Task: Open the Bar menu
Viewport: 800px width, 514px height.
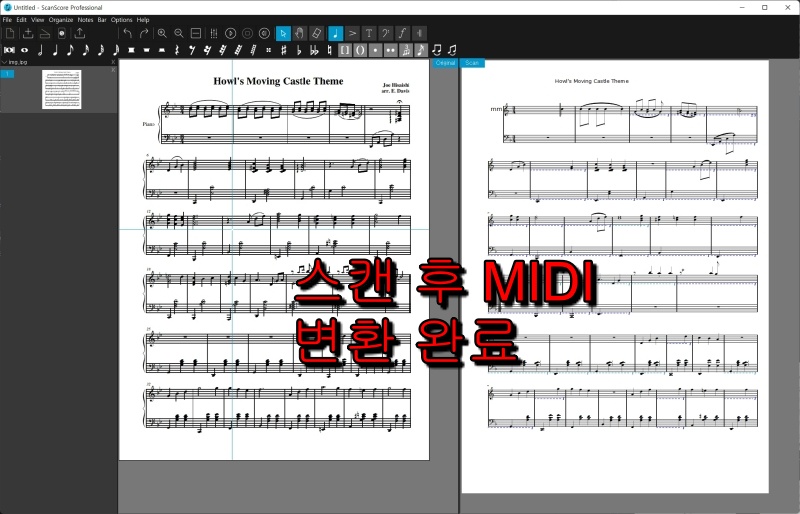Action: (x=102, y=20)
